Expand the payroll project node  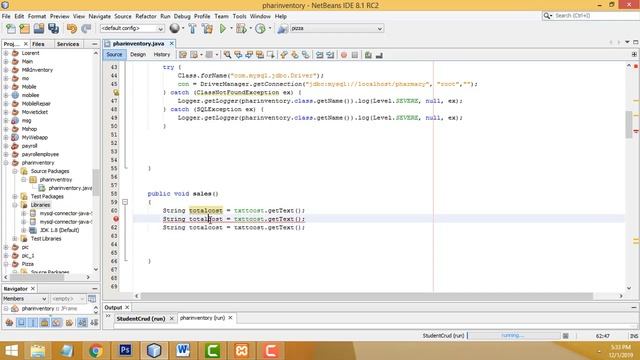pyautogui.click(x=6, y=146)
